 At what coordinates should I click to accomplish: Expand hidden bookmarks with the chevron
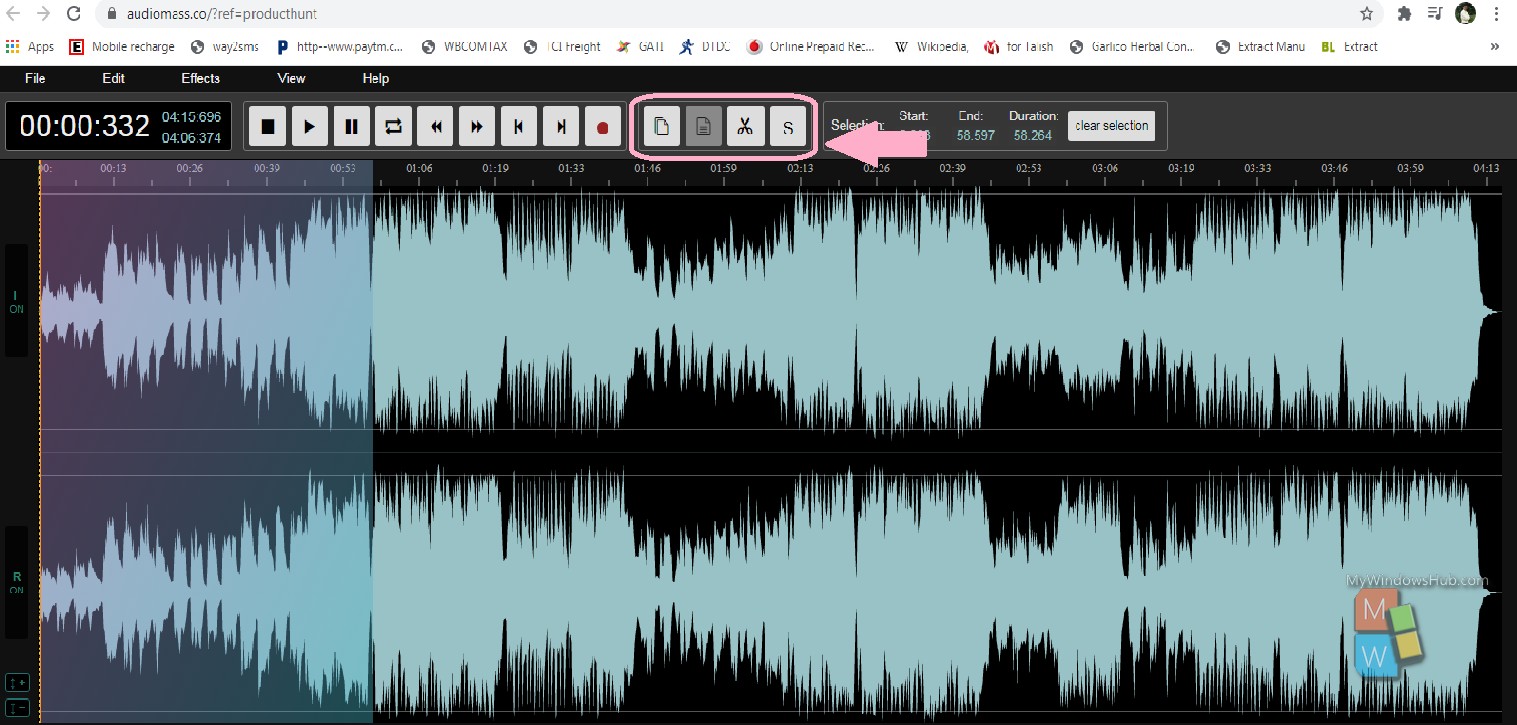pyautogui.click(x=1494, y=46)
